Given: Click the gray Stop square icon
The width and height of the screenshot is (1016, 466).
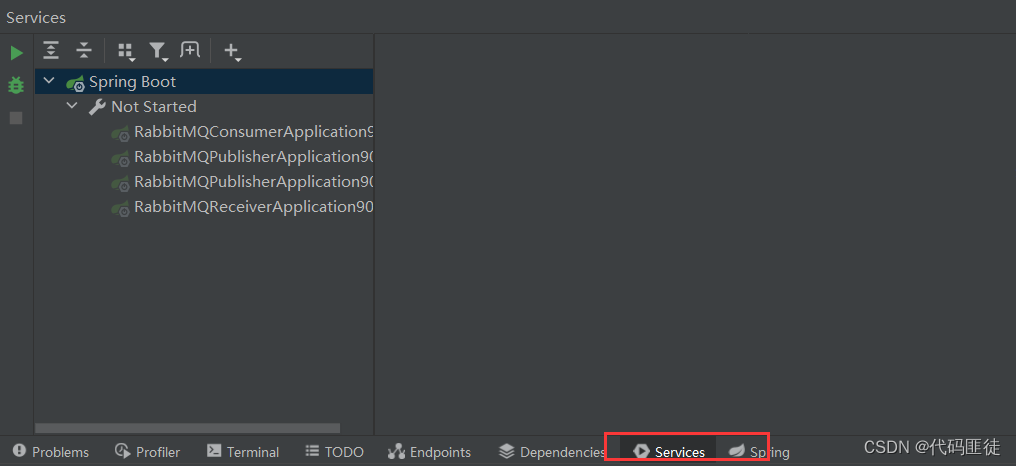Looking at the screenshot, I should tap(16, 118).
